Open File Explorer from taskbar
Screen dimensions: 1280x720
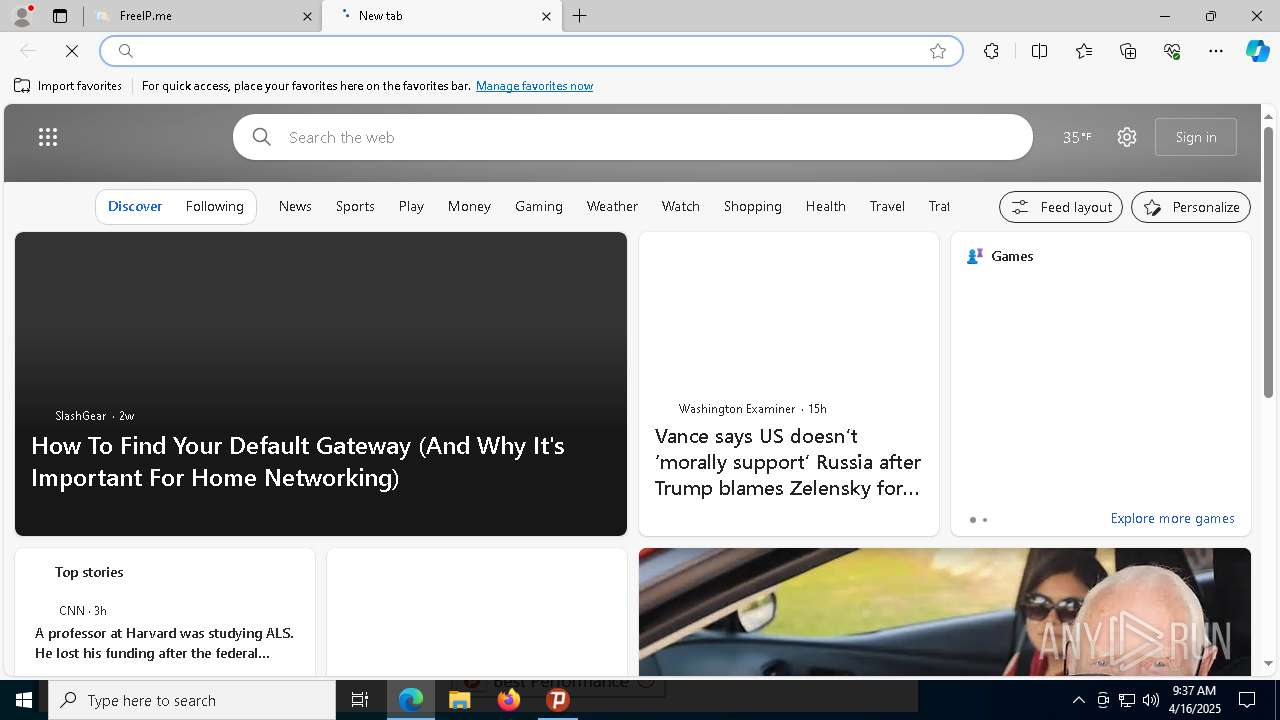tap(459, 700)
